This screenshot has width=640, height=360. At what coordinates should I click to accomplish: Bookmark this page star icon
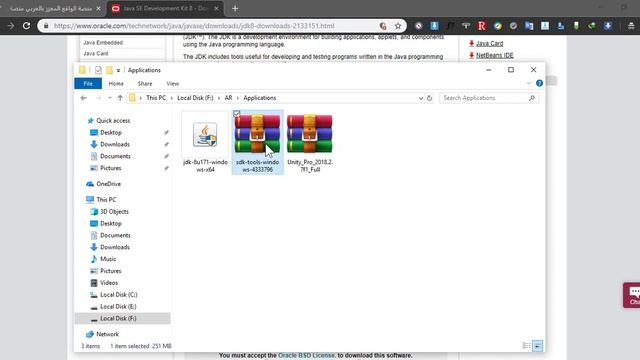[398, 26]
